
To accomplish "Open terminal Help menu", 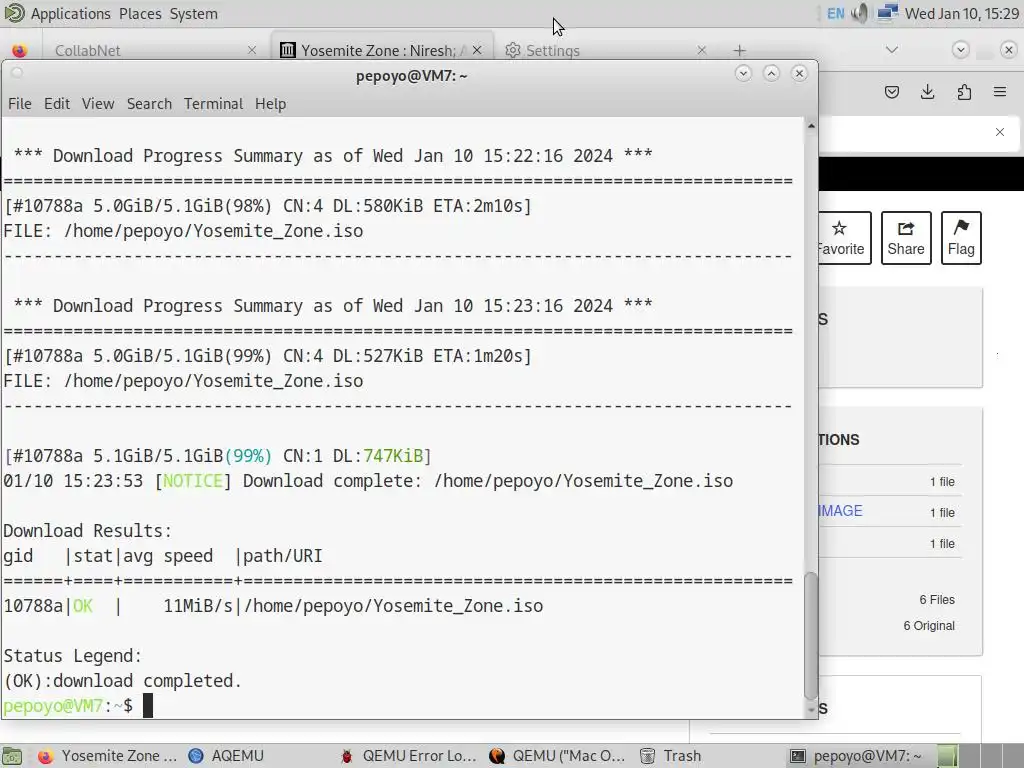I will [270, 104].
